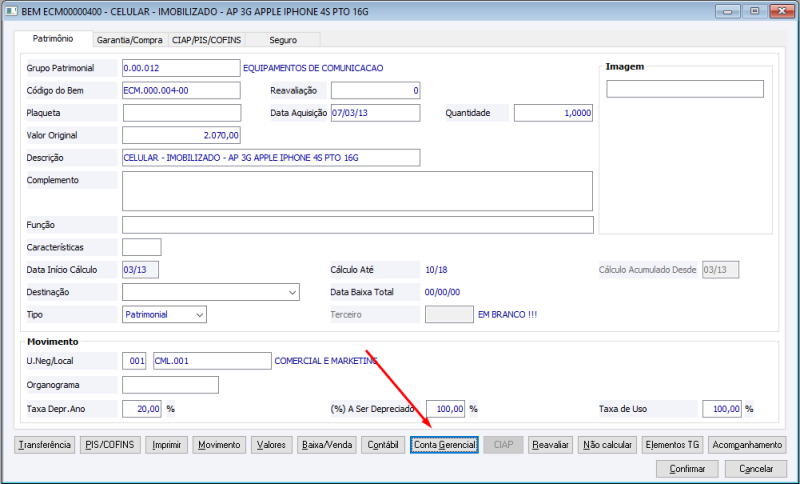The width and height of the screenshot is (800, 484).
Task: Click the Cálculo Até value 10/18
Action: [x=436, y=270]
